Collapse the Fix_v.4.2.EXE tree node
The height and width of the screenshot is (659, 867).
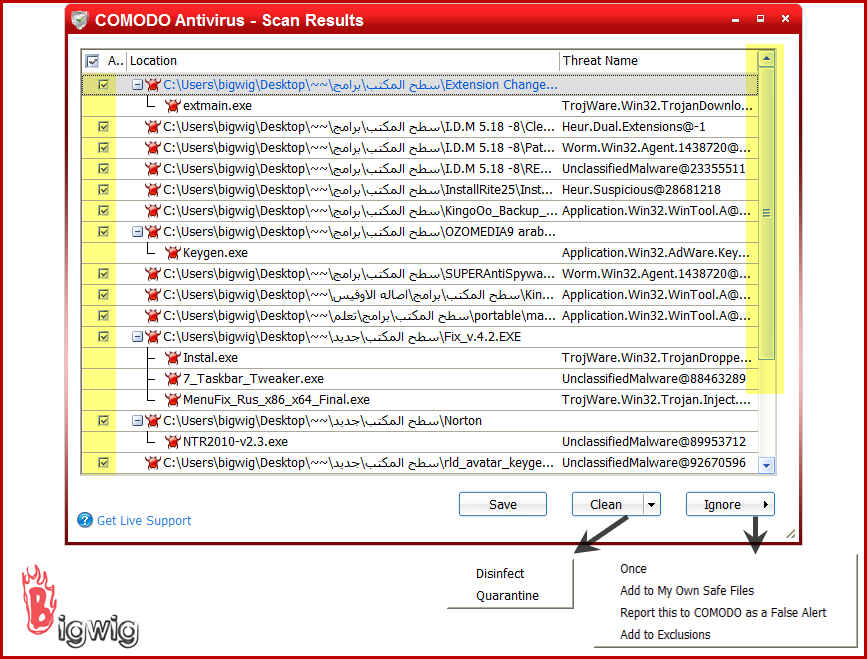(137, 337)
